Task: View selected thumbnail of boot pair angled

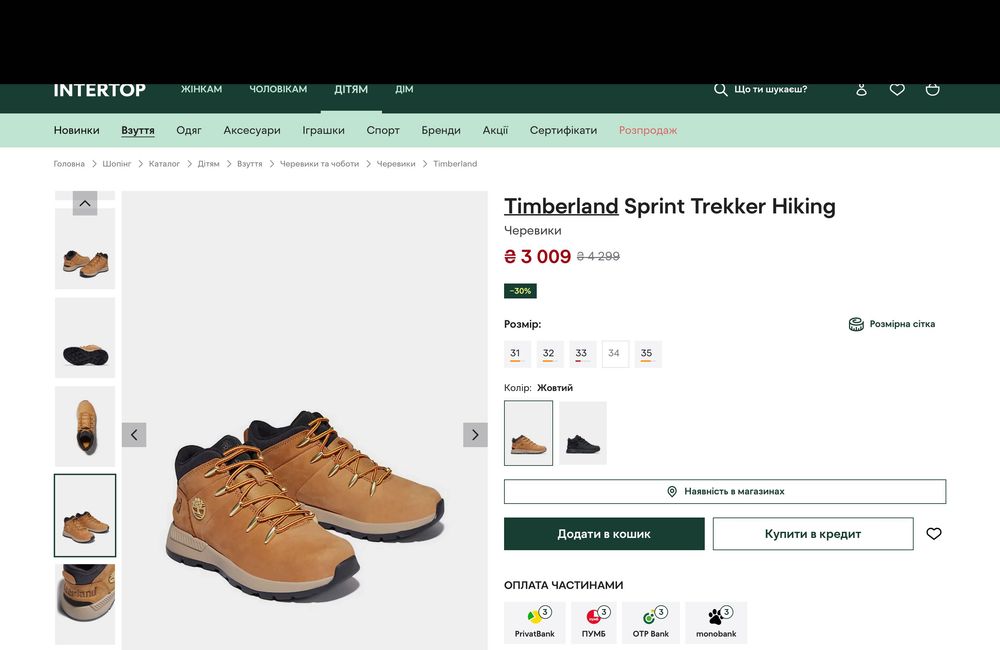Action: pos(85,515)
